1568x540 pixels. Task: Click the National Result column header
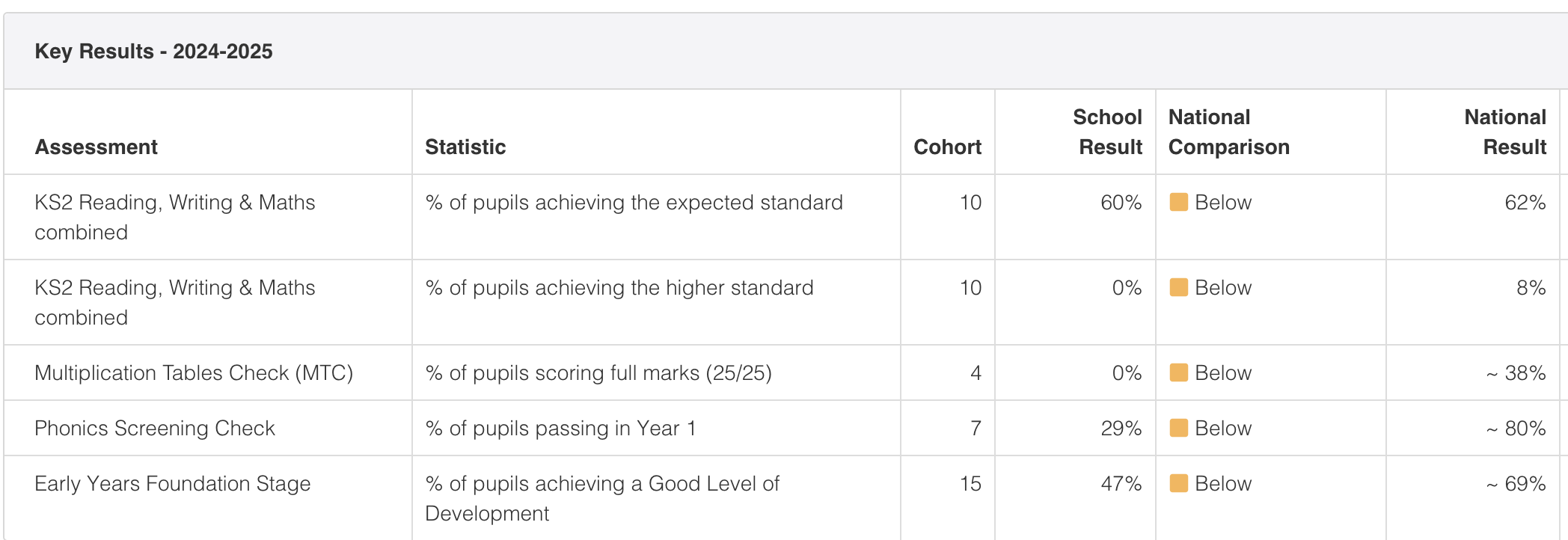click(1505, 132)
